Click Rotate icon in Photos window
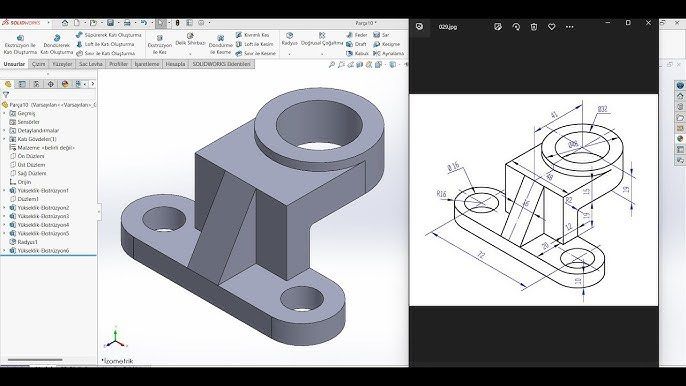686x386 pixels. click(516, 27)
